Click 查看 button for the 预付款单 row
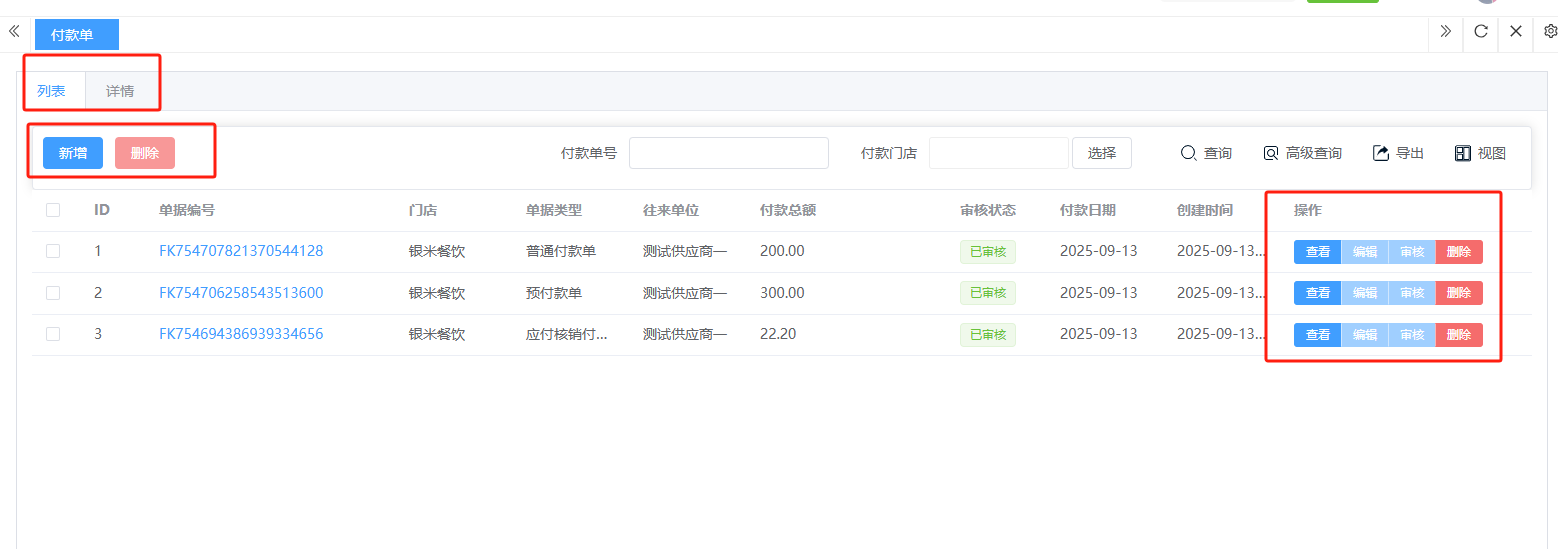This screenshot has height=549, width=1558. (1317, 293)
